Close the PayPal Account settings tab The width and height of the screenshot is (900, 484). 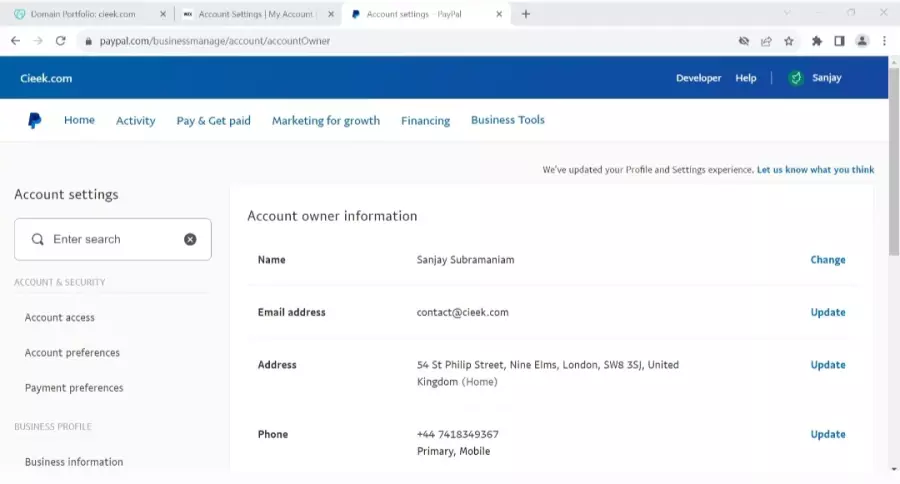point(499,14)
